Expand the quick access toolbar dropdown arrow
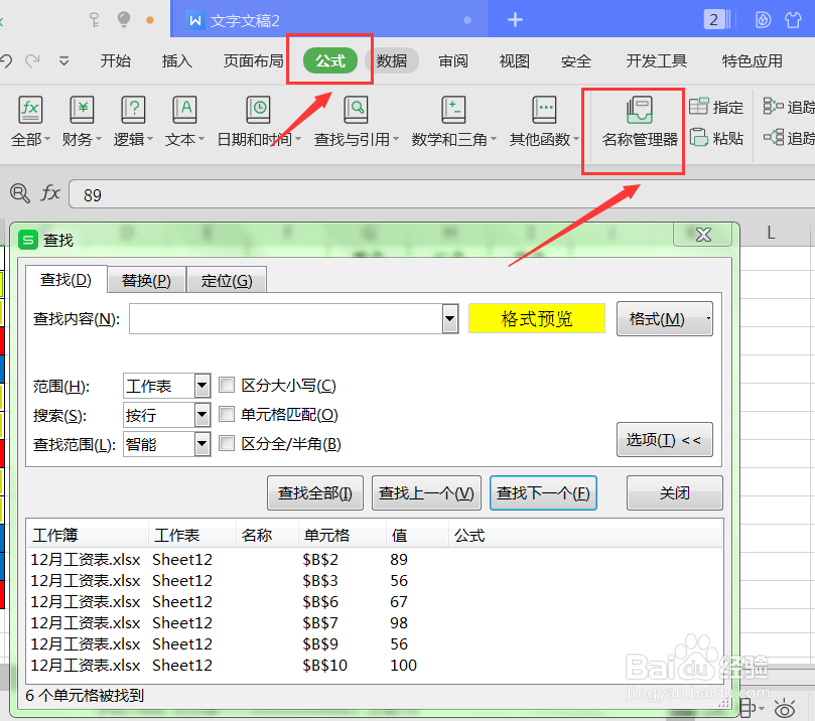 coord(64,61)
